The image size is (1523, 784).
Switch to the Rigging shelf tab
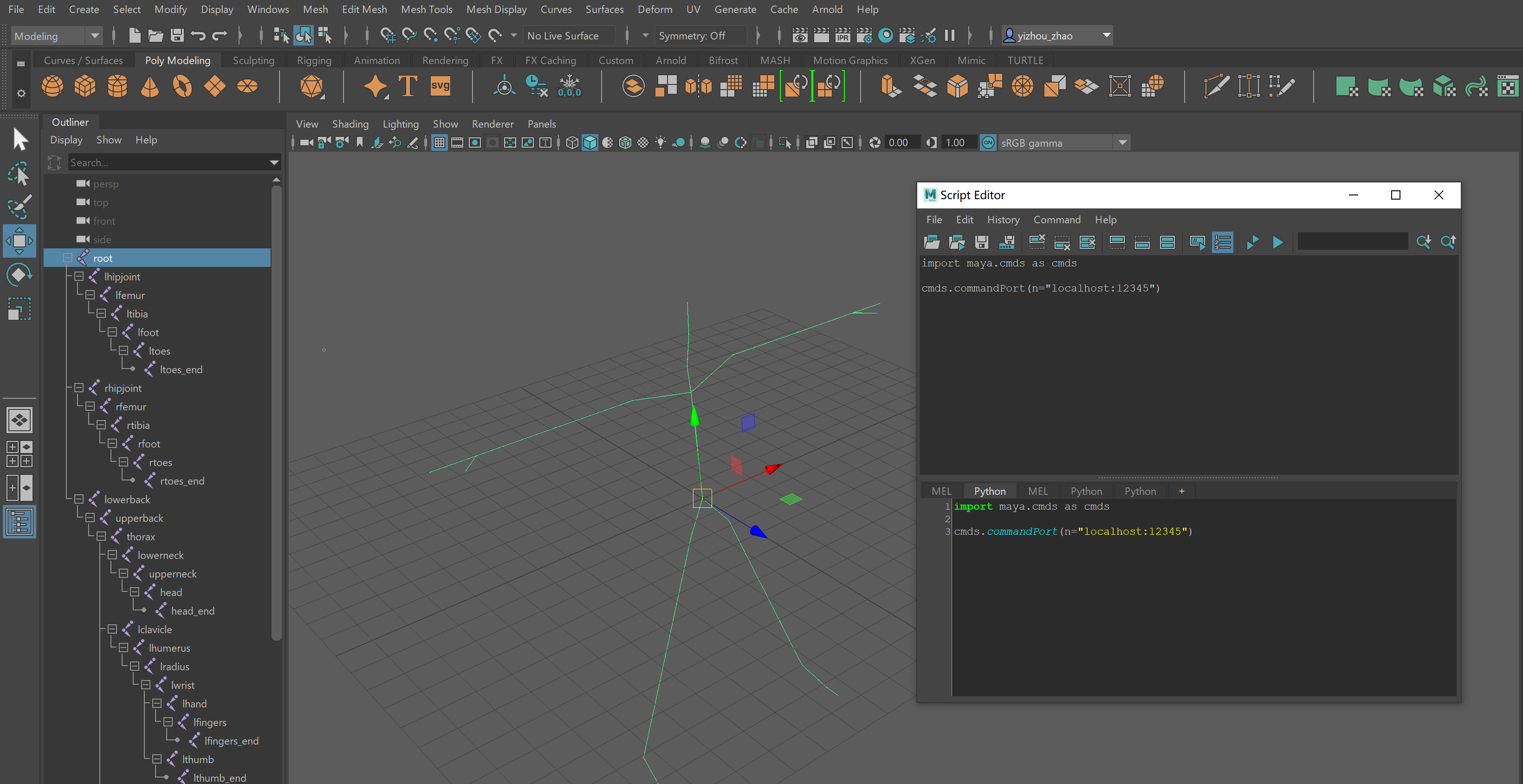(x=313, y=60)
